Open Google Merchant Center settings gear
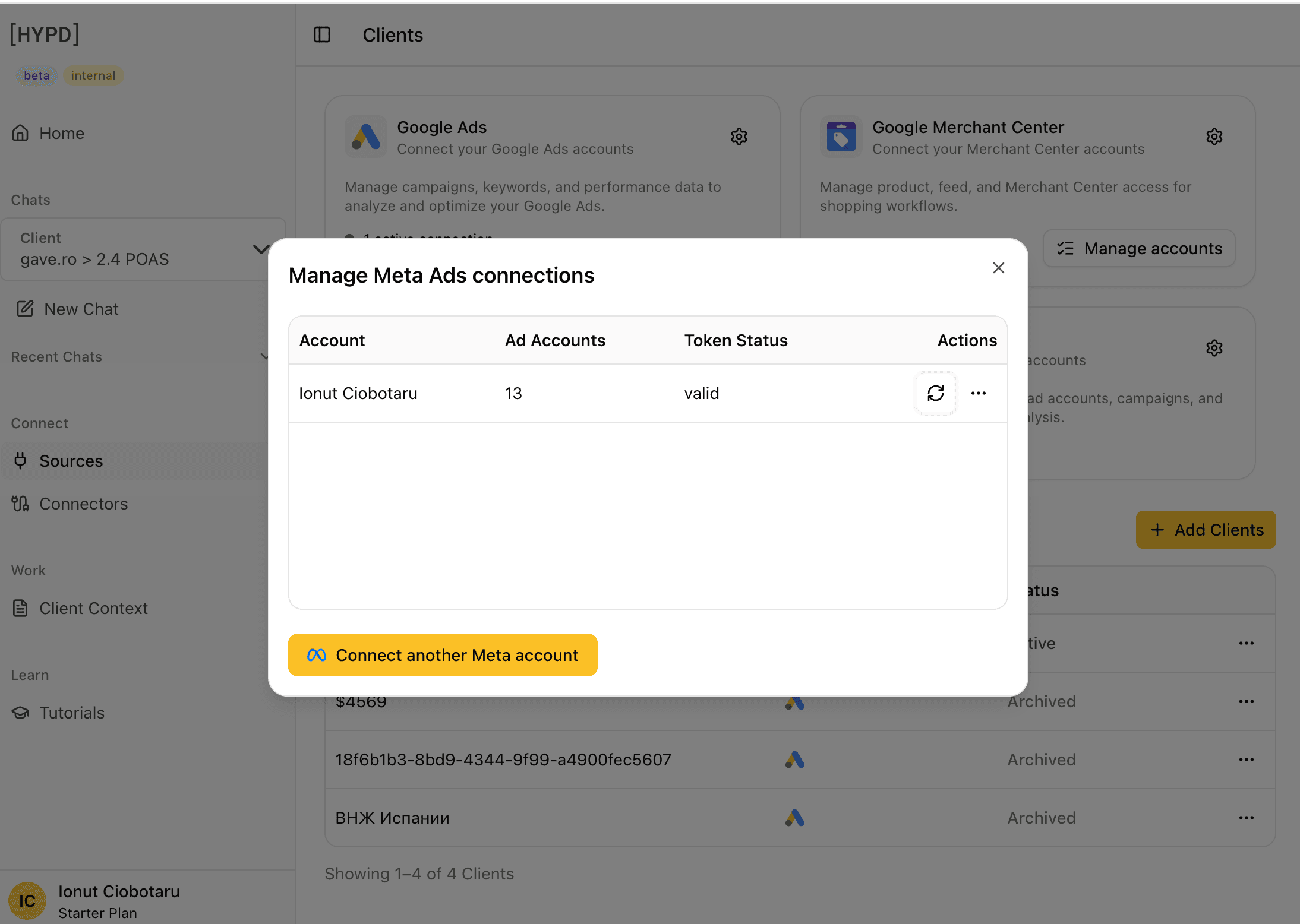1300x924 pixels. [1214, 137]
